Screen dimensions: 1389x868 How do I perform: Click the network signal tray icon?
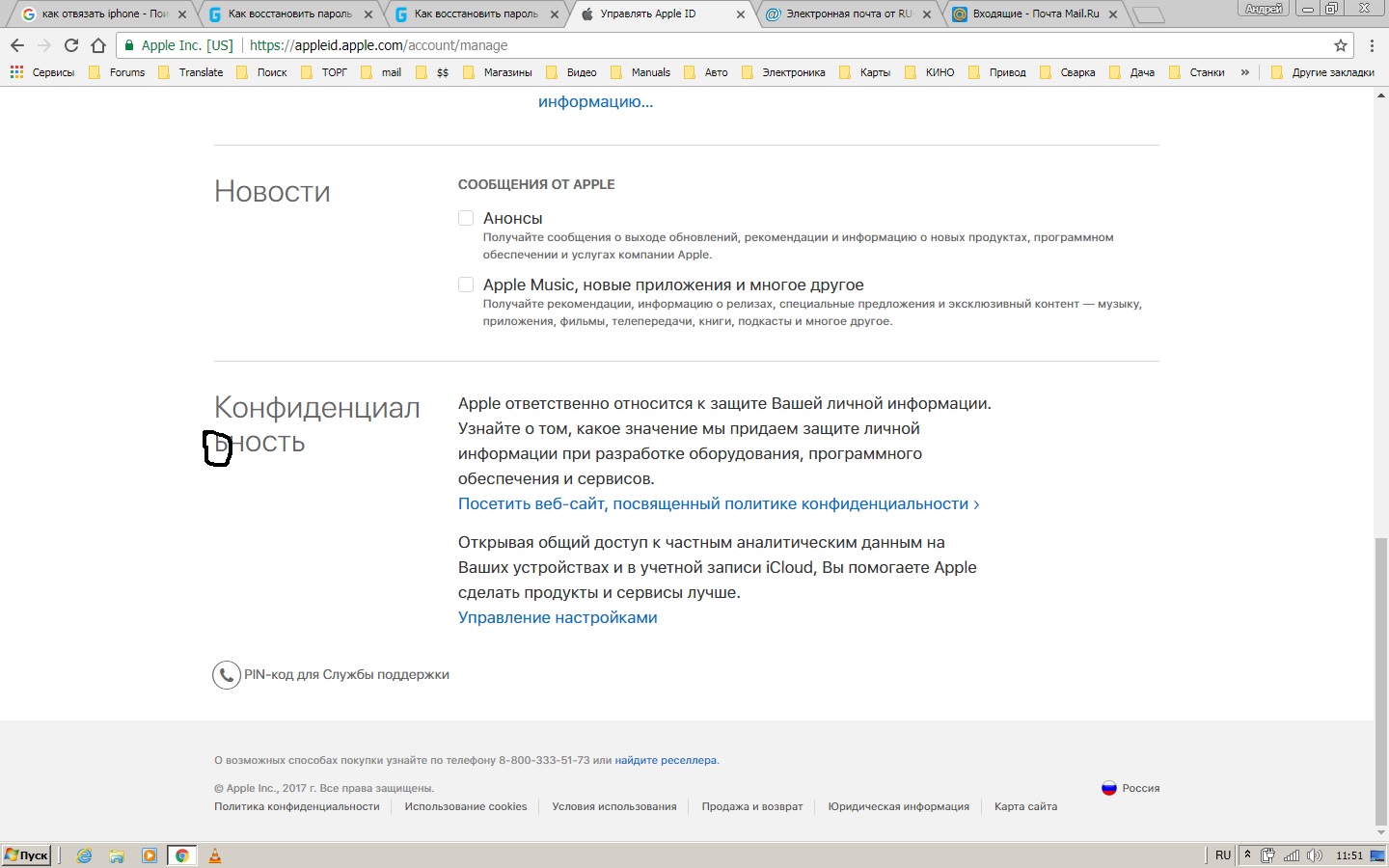(1292, 855)
